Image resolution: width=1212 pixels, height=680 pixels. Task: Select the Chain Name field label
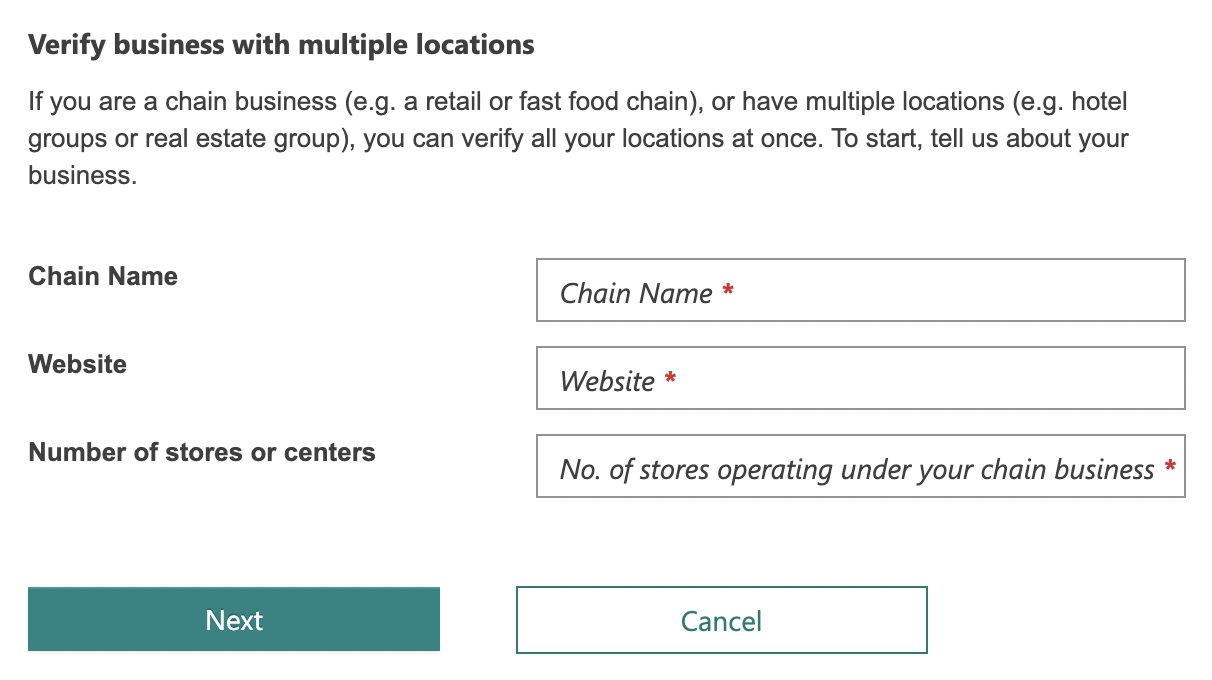click(x=102, y=276)
